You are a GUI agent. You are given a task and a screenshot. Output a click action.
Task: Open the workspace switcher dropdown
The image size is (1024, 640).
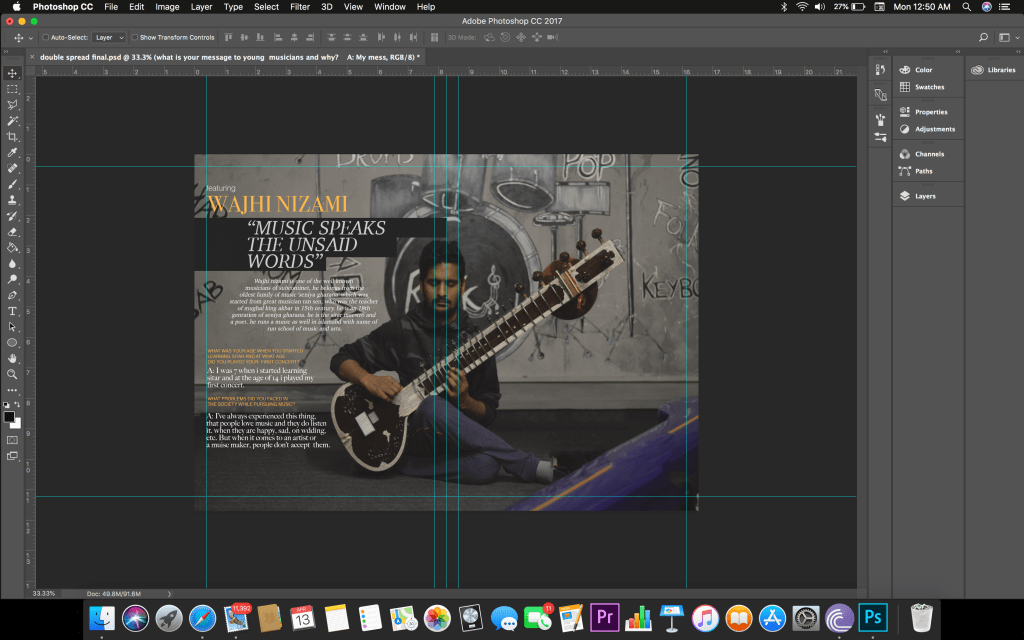coord(1005,37)
